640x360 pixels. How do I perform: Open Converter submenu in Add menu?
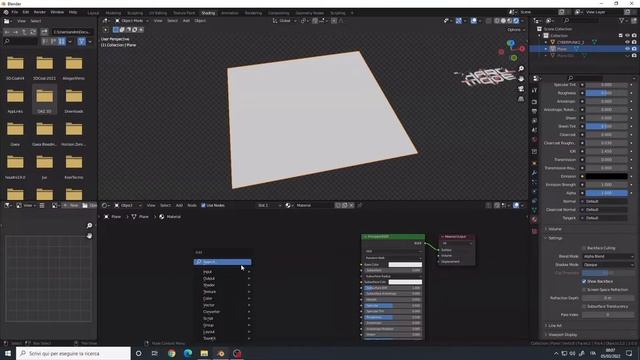[222, 311]
